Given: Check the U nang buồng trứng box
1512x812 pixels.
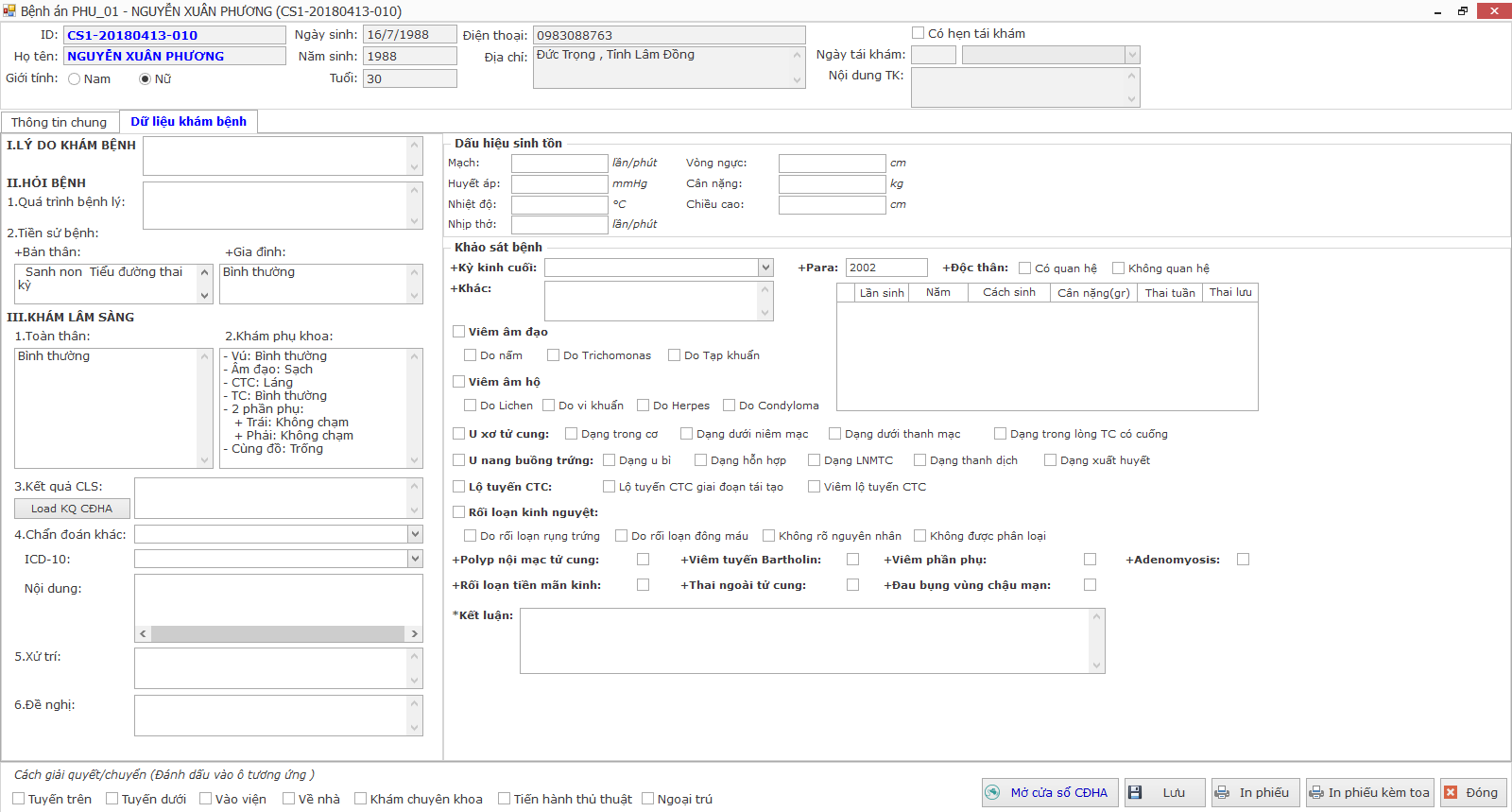Looking at the screenshot, I should 458,459.
